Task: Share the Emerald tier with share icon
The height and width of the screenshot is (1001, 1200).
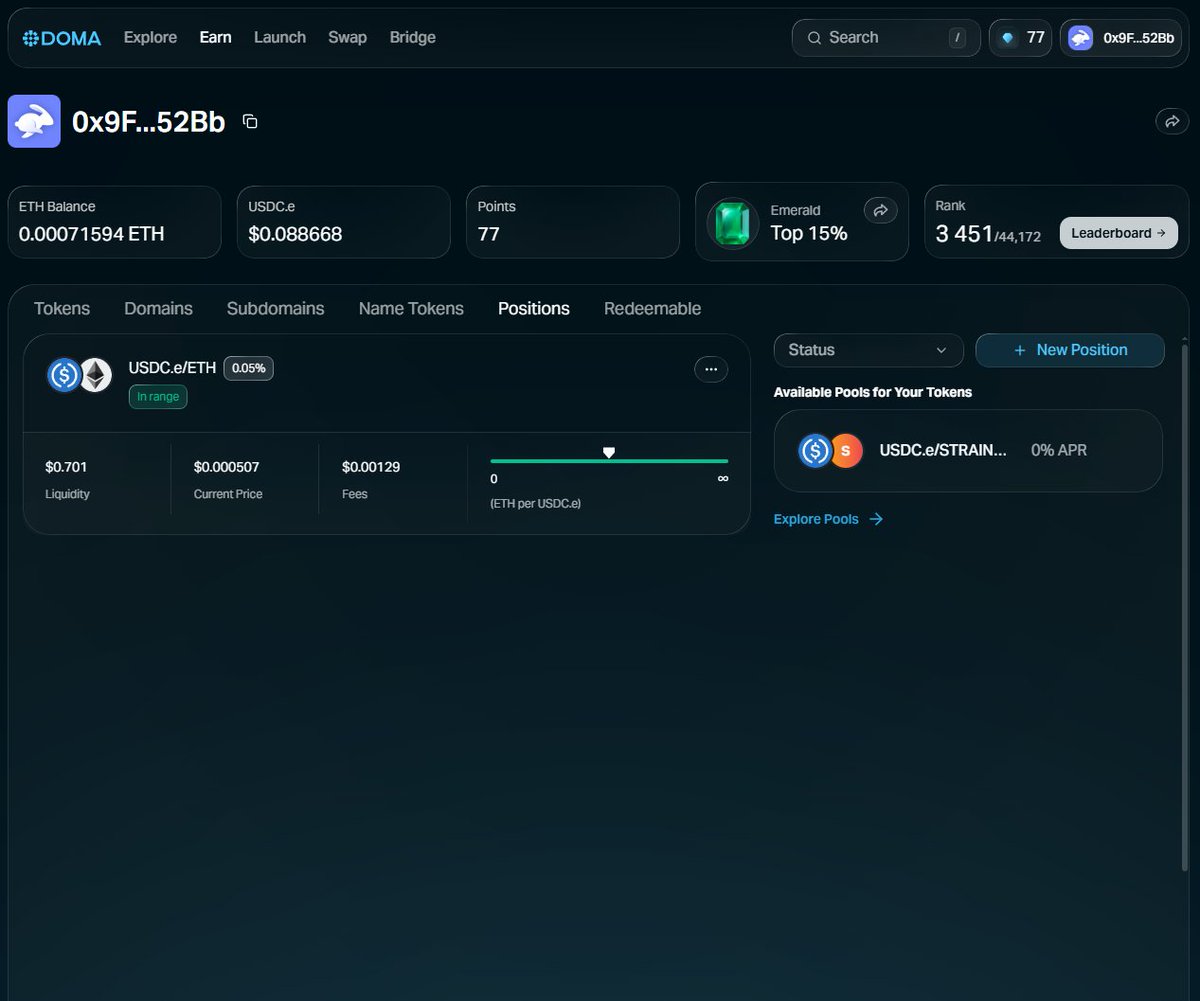Action: pyautogui.click(x=881, y=210)
